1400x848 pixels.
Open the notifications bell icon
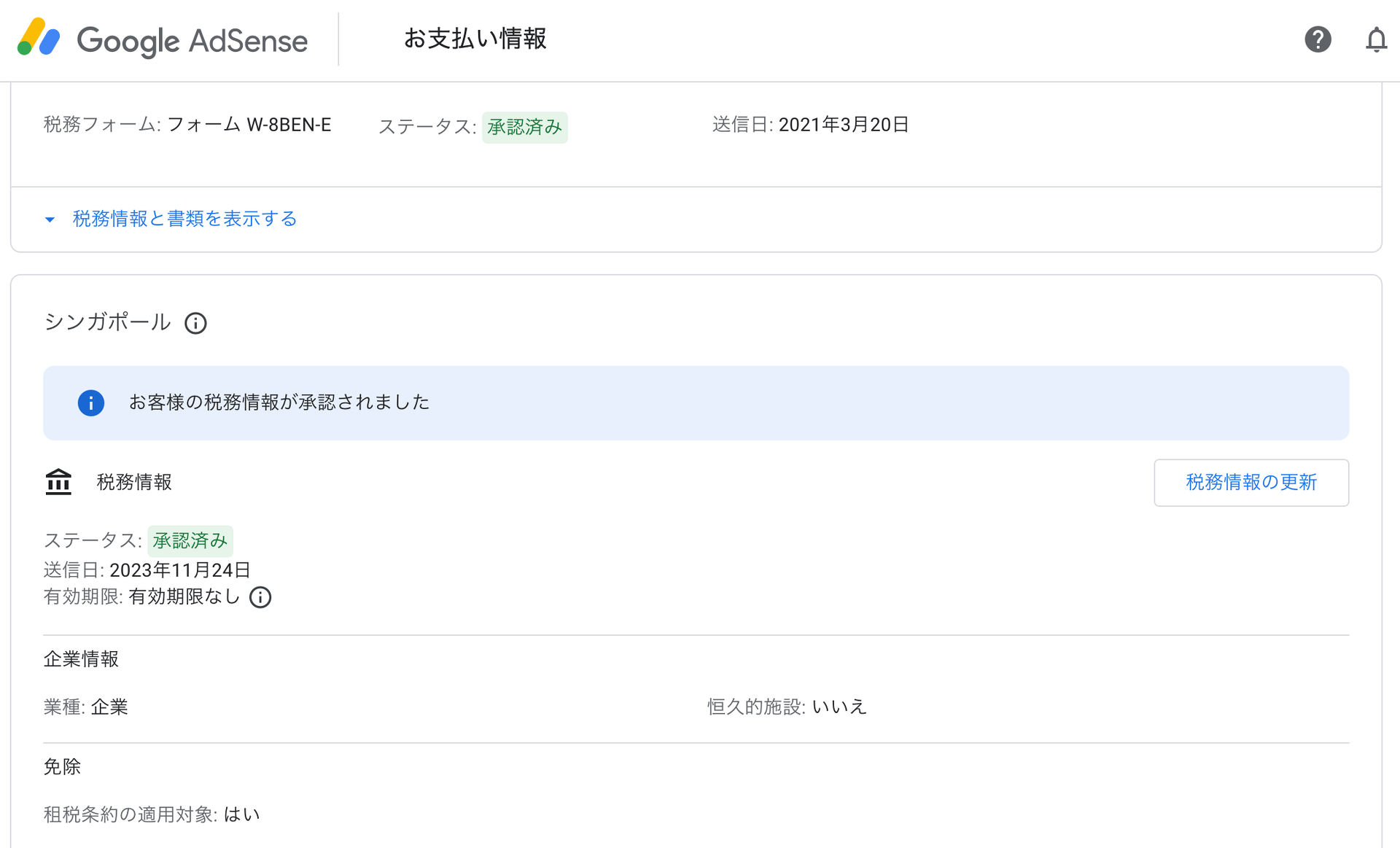click(x=1376, y=39)
